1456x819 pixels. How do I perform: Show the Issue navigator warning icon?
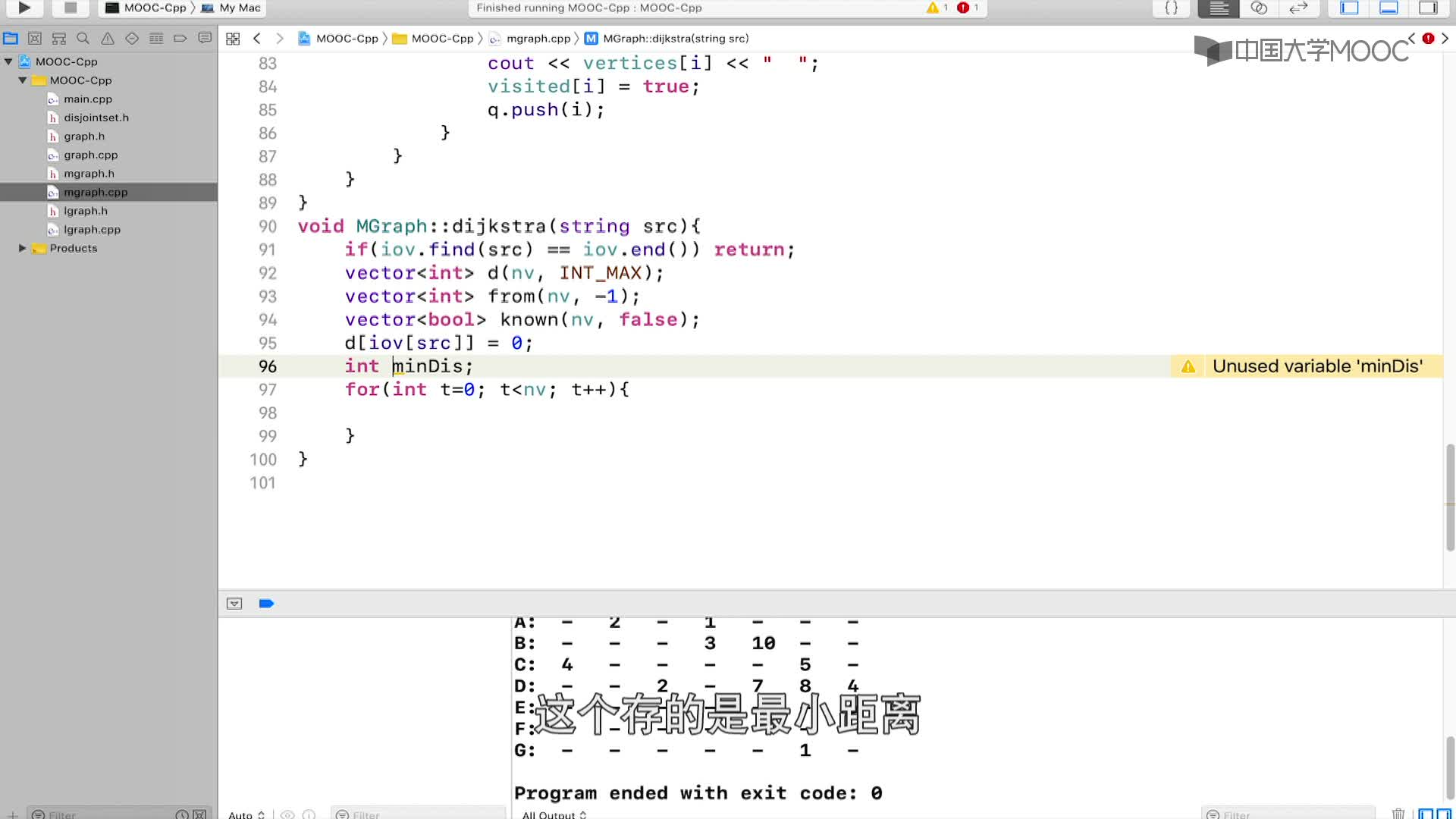tap(108, 38)
